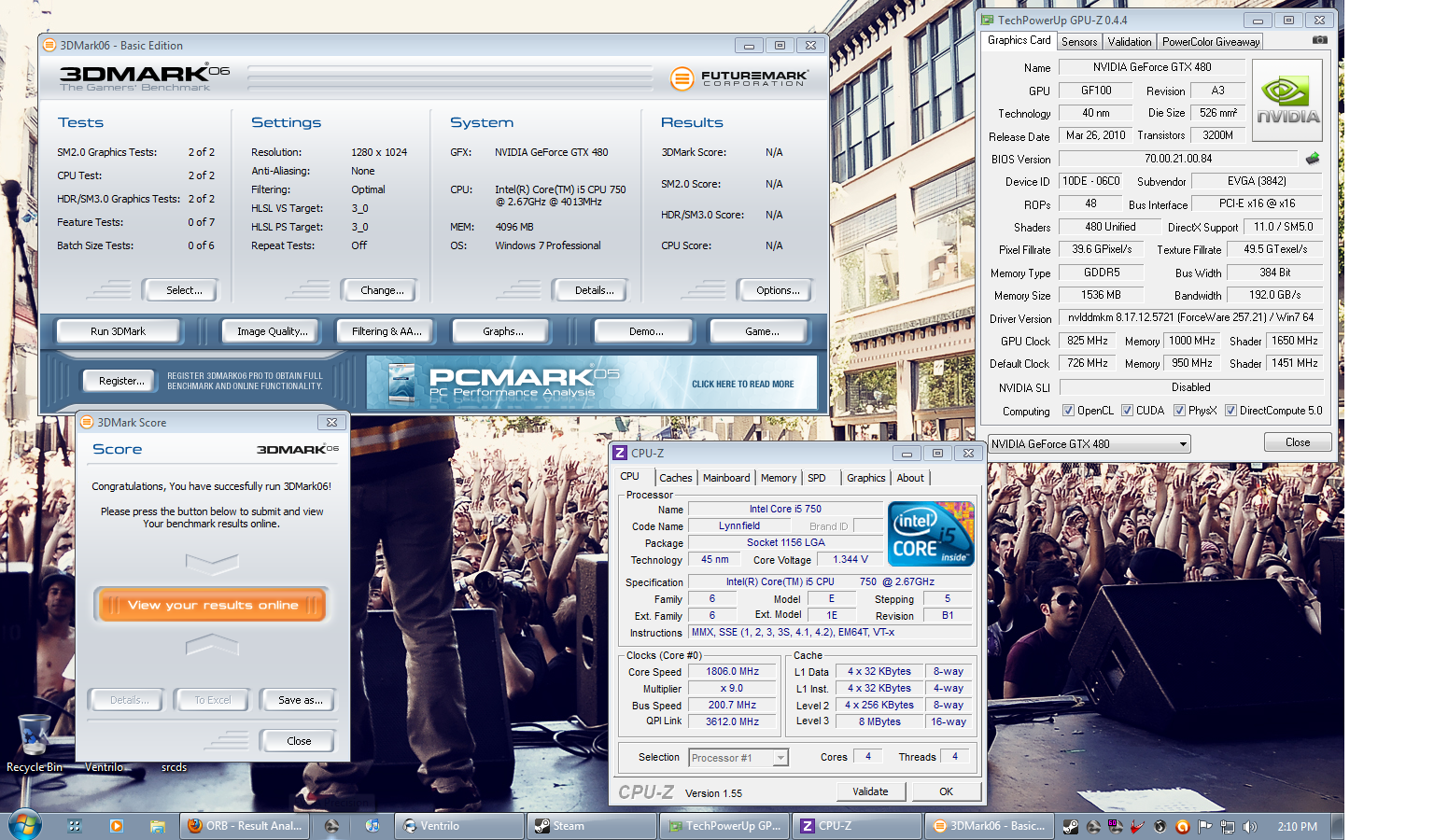Screen dimensions: 1434x840
Task: Open the Windows Start menu orb
Action: 25,825
